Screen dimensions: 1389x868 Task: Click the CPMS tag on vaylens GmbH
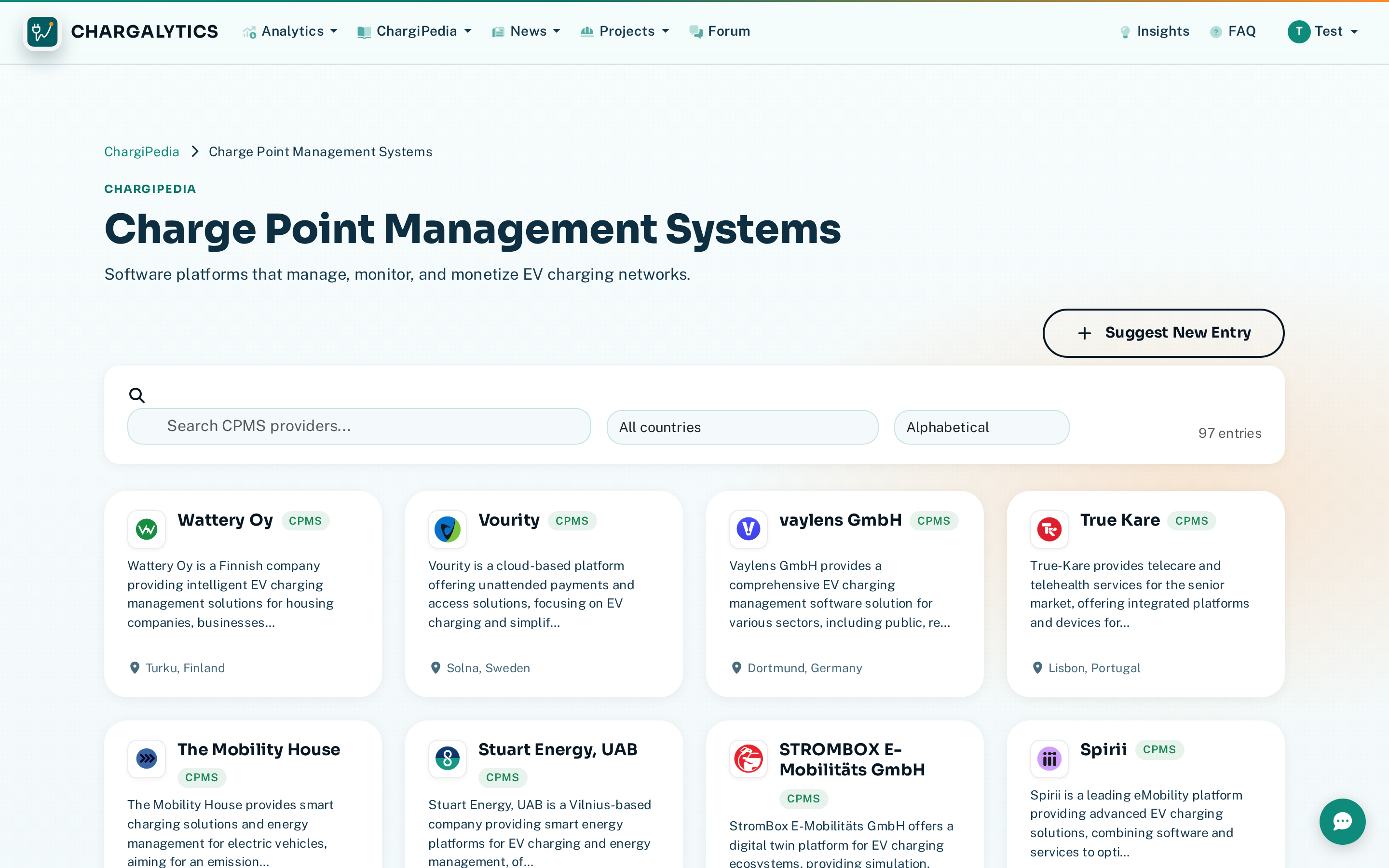pyautogui.click(x=933, y=521)
